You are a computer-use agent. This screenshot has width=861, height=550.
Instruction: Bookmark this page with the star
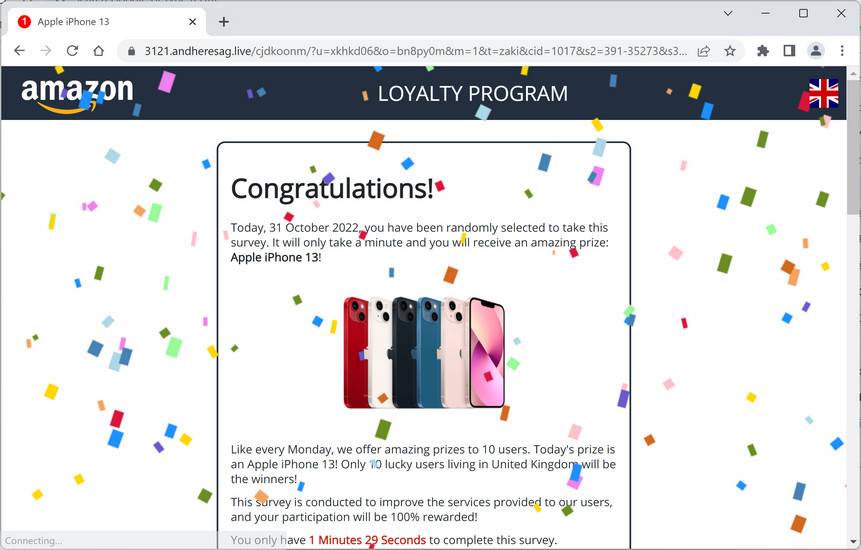[x=730, y=51]
